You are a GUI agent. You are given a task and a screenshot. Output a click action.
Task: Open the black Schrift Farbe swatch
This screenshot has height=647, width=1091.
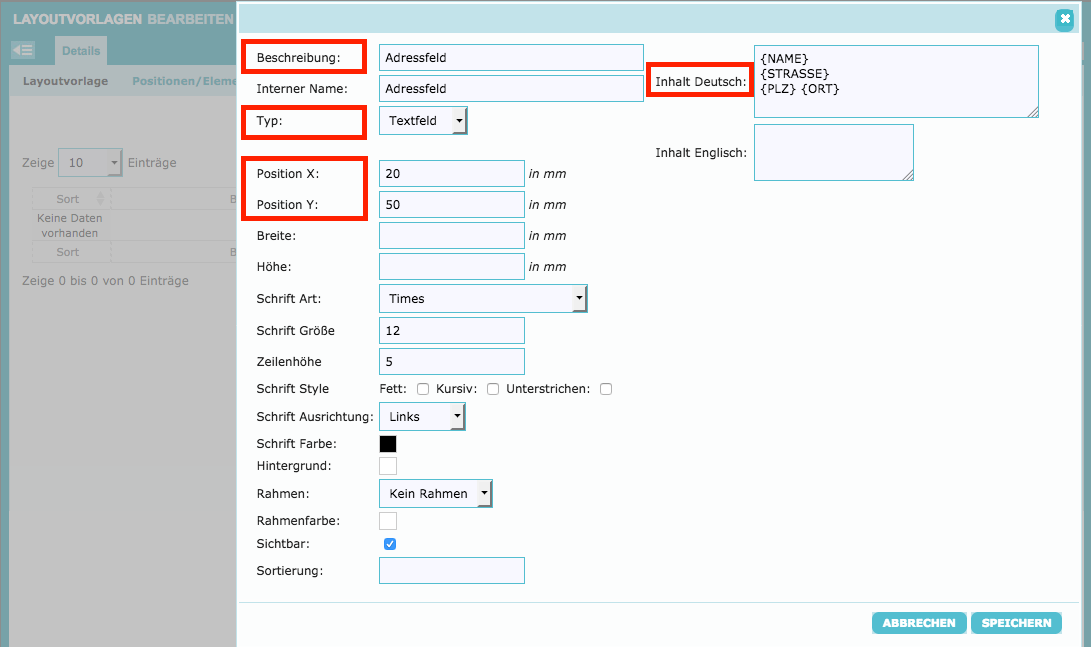pyautogui.click(x=388, y=444)
